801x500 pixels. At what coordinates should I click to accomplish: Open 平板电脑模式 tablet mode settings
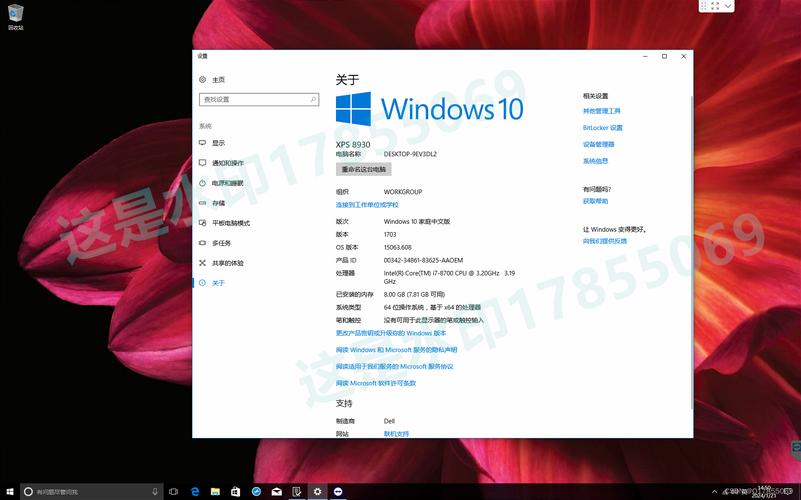click(x=230, y=223)
